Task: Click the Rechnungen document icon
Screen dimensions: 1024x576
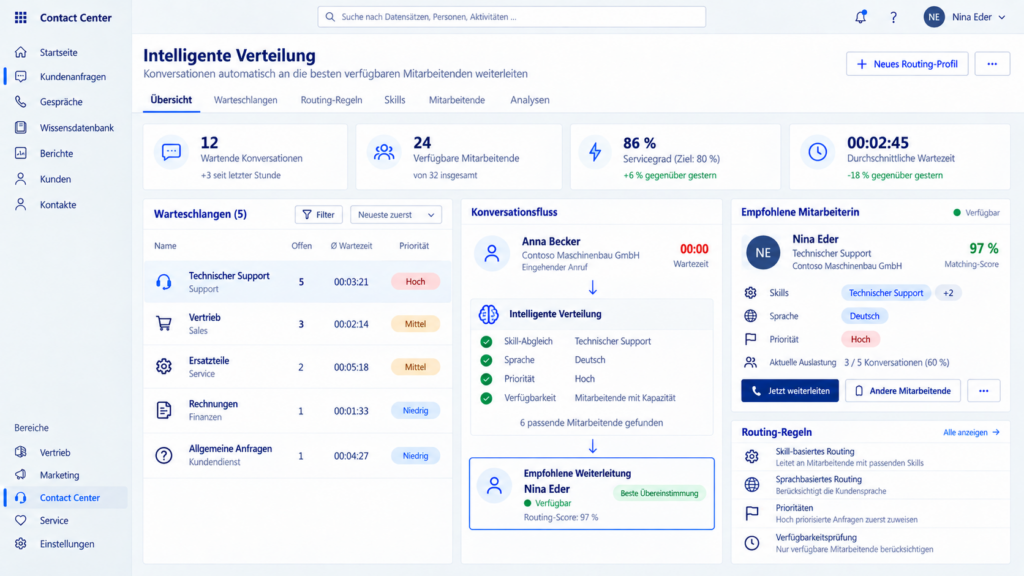Action: (164, 410)
